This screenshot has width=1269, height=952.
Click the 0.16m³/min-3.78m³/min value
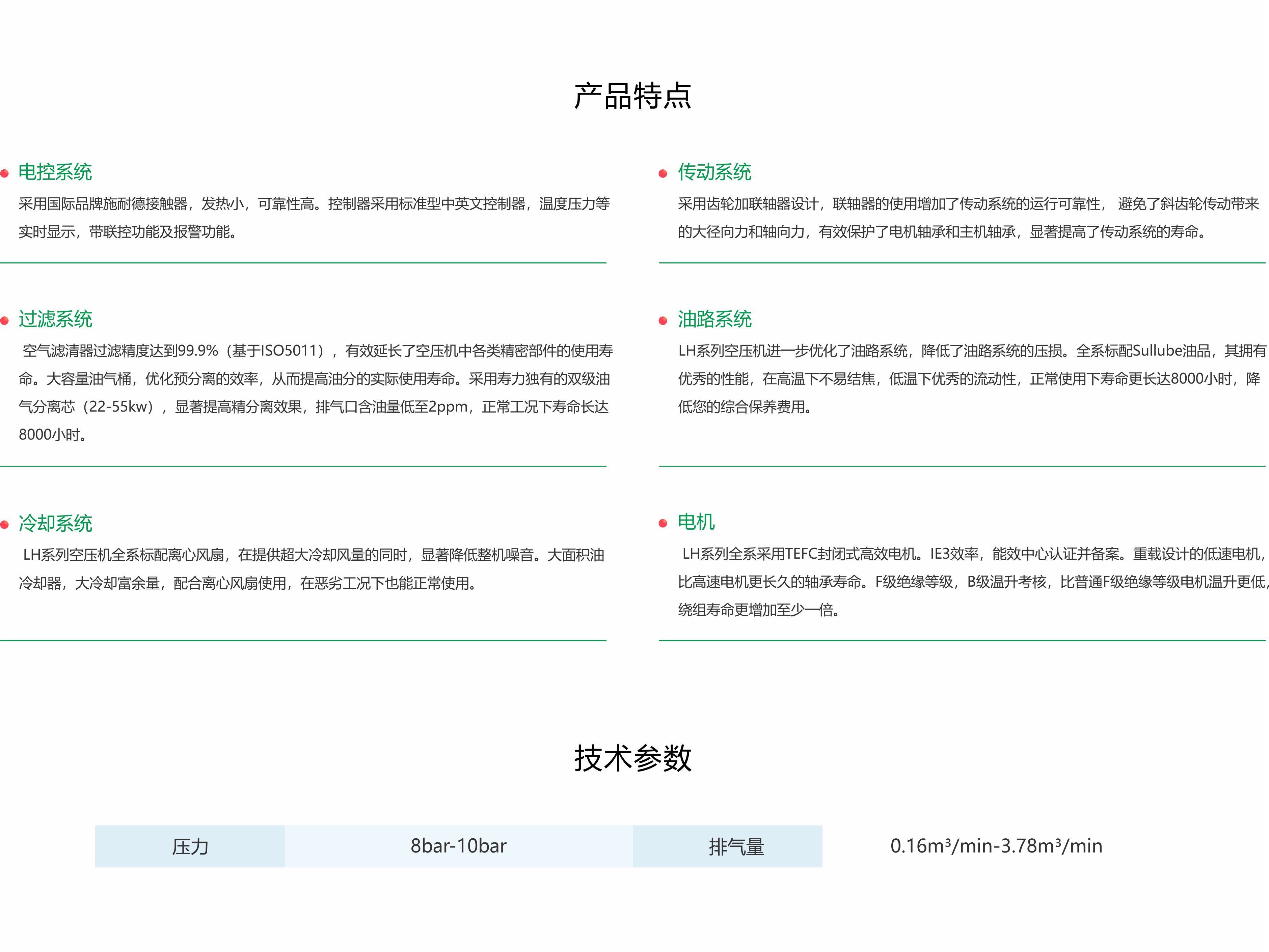tap(996, 846)
